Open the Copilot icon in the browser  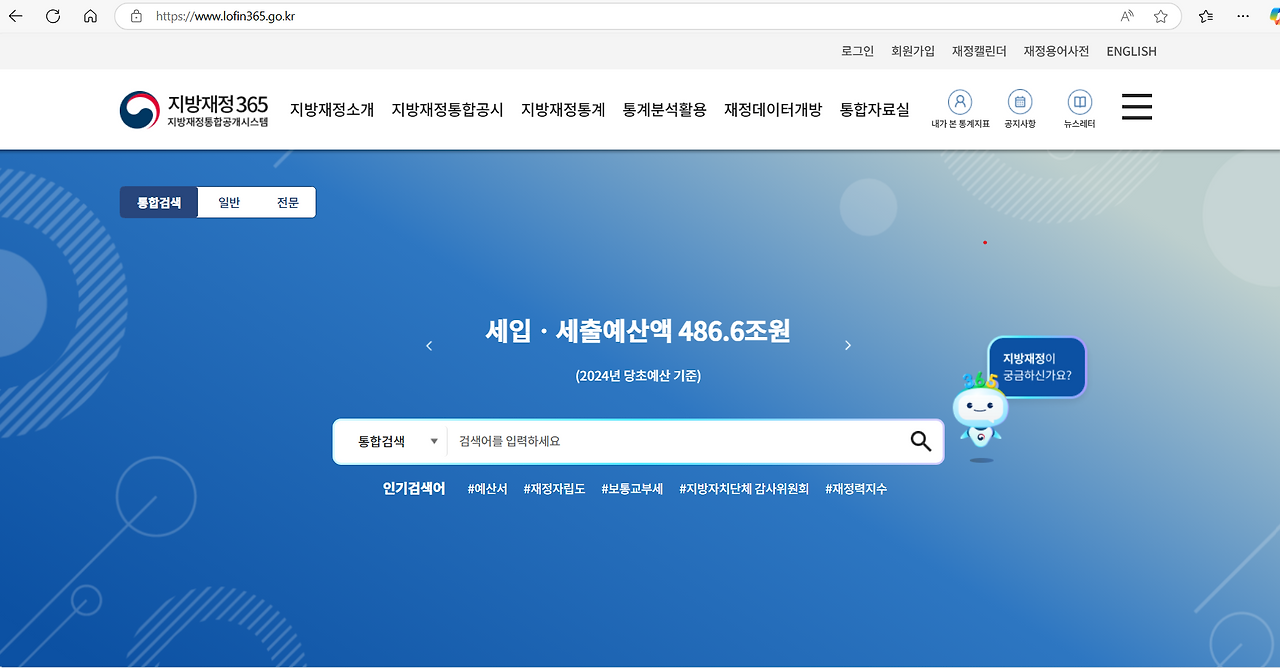pyautogui.click(x=1275, y=16)
